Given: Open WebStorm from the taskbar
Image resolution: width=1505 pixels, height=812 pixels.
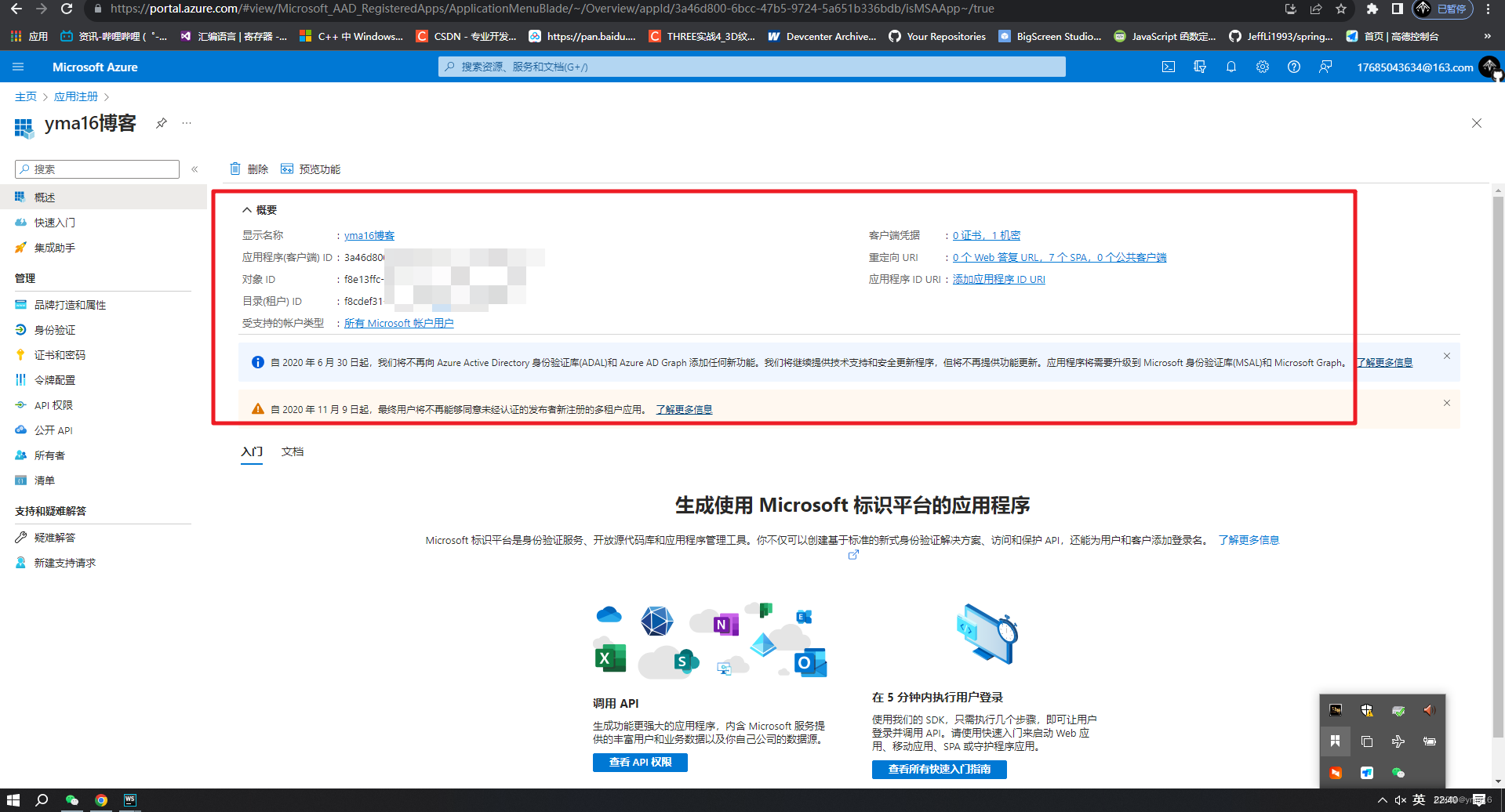Looking at the screenshot, I should [x=130, y=800].
